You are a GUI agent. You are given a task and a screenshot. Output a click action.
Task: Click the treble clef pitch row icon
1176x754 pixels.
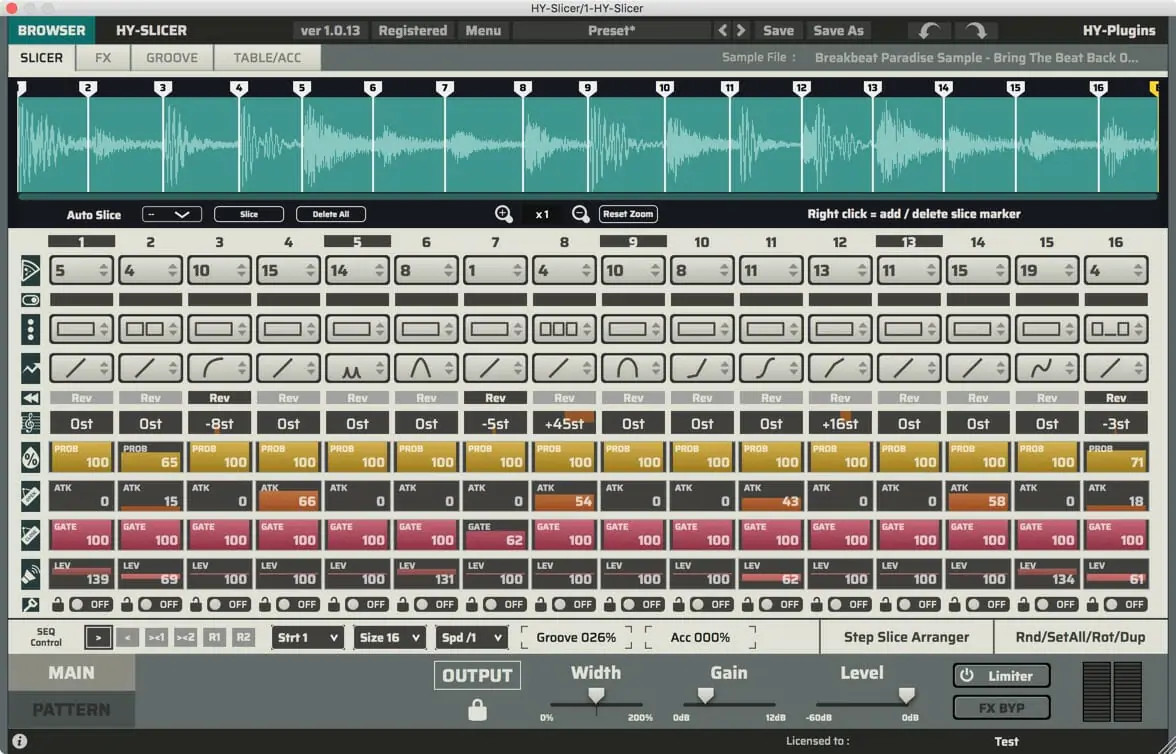30,420
